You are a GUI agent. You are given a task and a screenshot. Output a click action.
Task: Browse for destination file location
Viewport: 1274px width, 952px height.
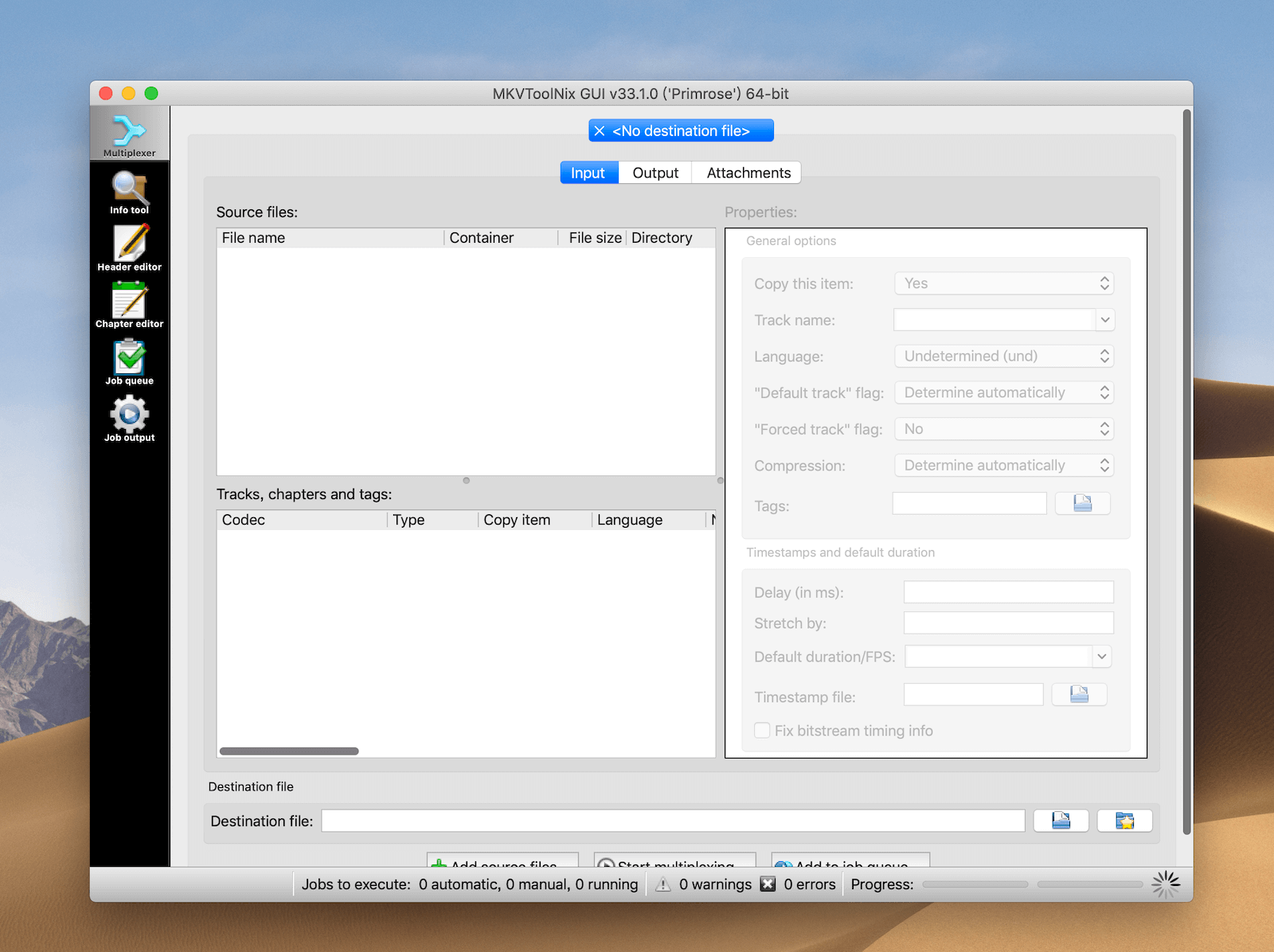[1061, 821]
